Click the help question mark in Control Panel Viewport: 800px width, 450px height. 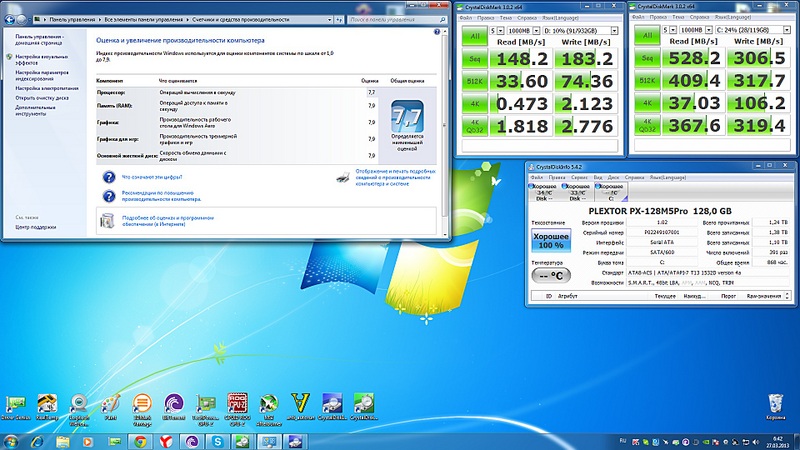(437, 32)
